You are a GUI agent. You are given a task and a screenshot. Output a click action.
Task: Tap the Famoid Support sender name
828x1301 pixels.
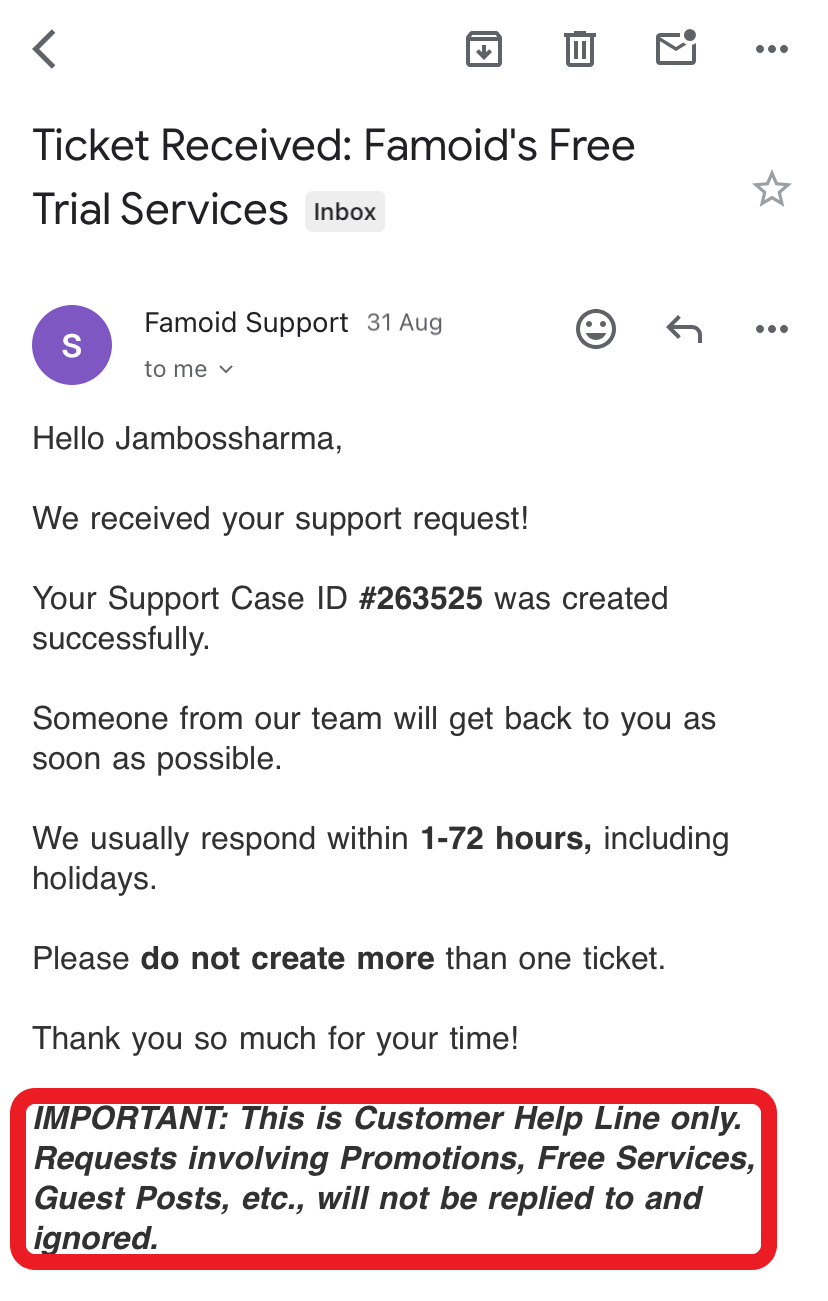(246, 323)
